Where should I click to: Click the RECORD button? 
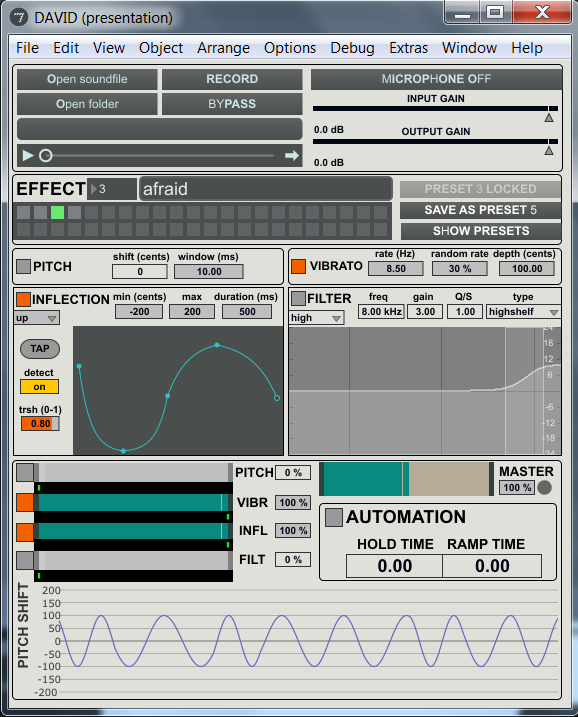click(232, 79)
